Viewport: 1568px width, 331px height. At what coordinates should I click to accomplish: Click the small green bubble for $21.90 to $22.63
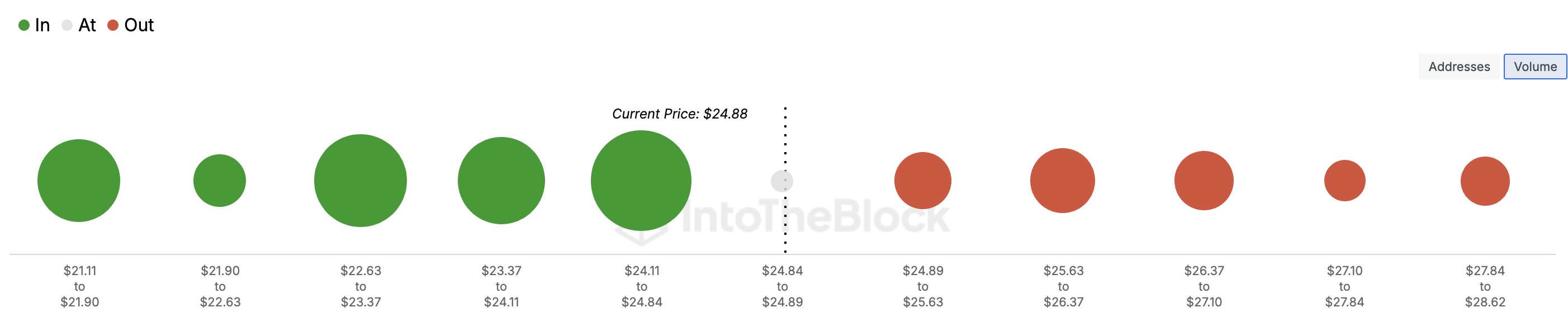tap(220, 181)
